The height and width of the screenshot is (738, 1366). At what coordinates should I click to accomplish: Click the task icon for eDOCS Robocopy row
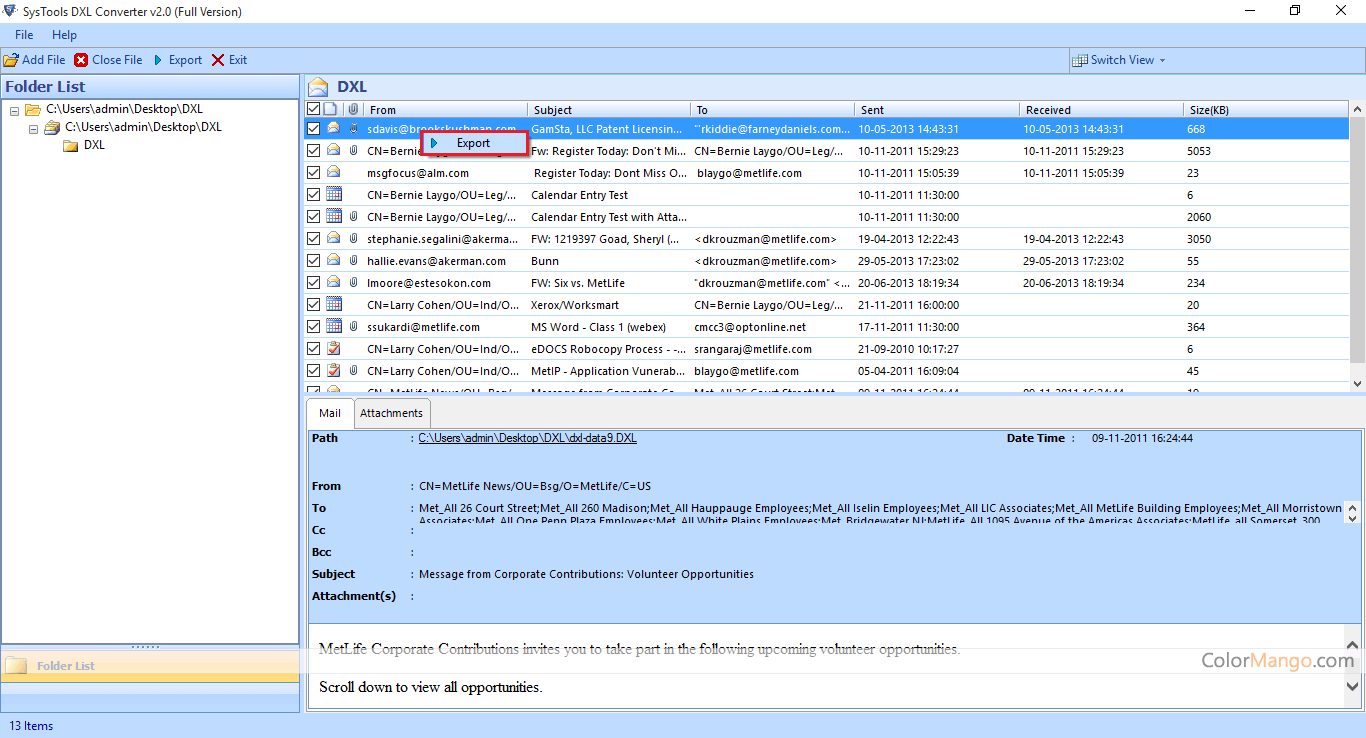(x=334, y=349)
